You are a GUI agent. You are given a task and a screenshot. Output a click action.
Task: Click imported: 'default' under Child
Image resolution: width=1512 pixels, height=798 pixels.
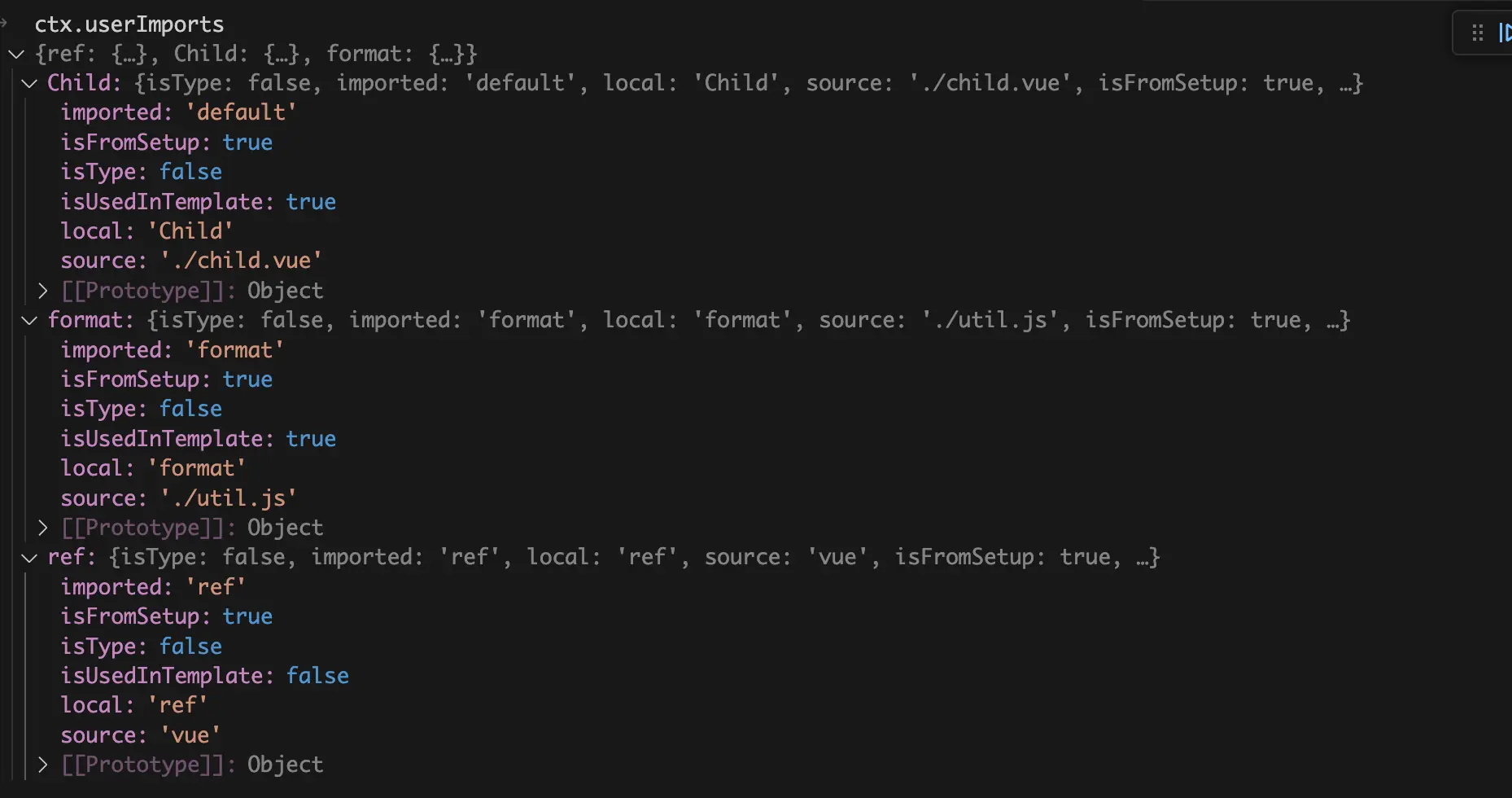pyautogui.click(x=178, y=112)
